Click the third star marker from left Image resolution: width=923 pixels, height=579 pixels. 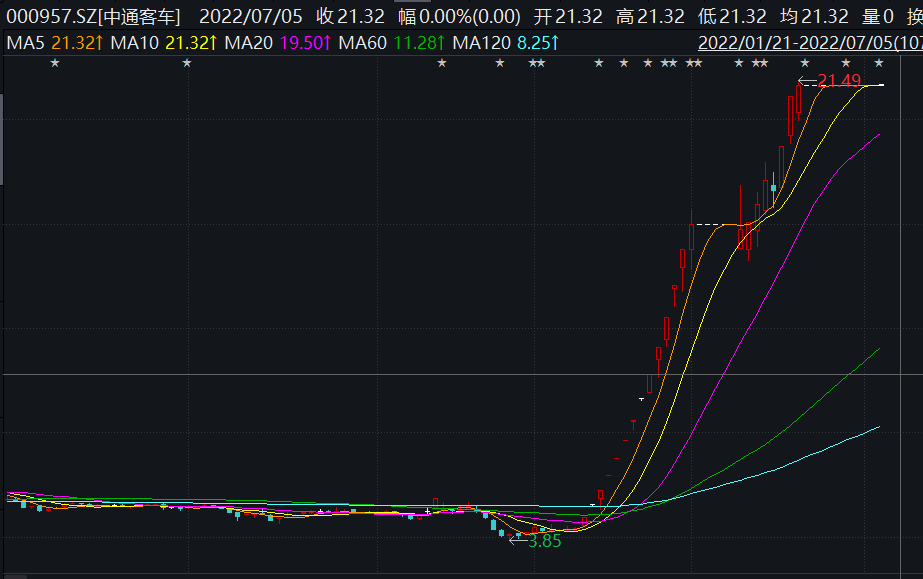[442, 64]
